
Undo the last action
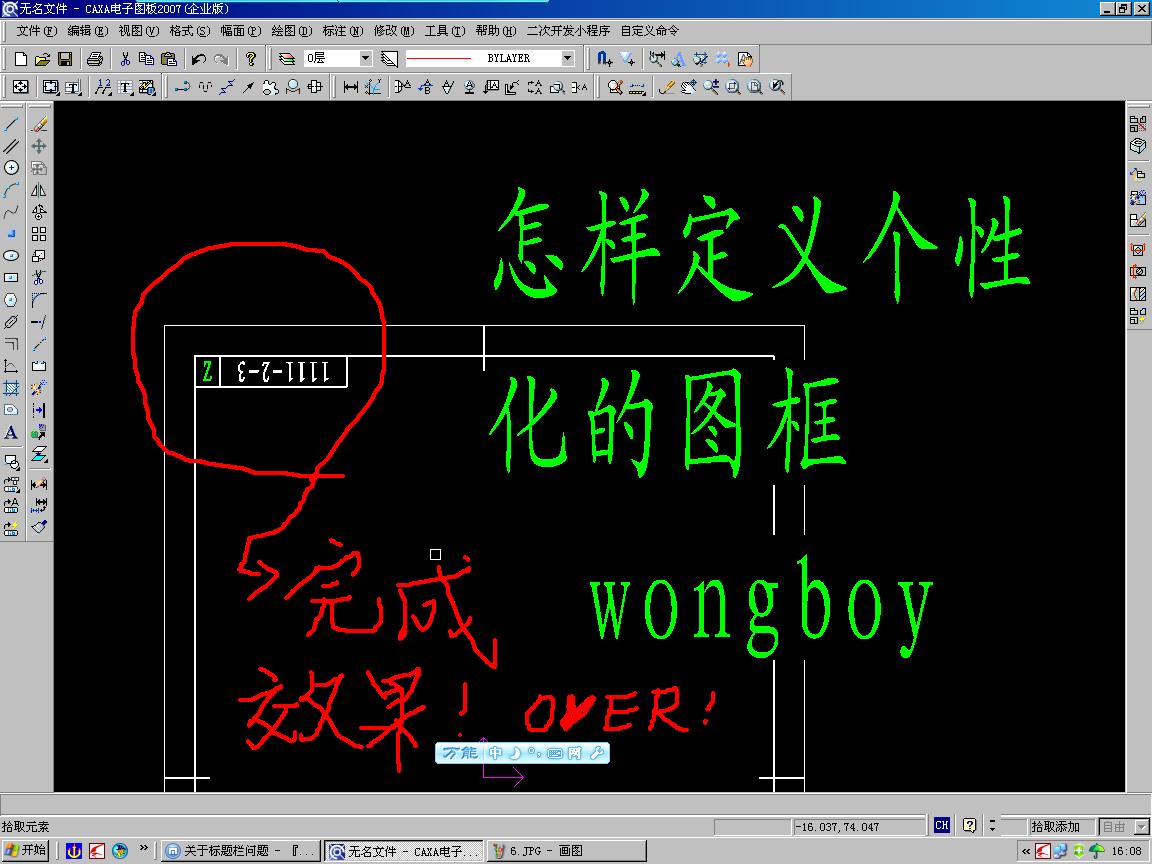click(x=198, y=59)
